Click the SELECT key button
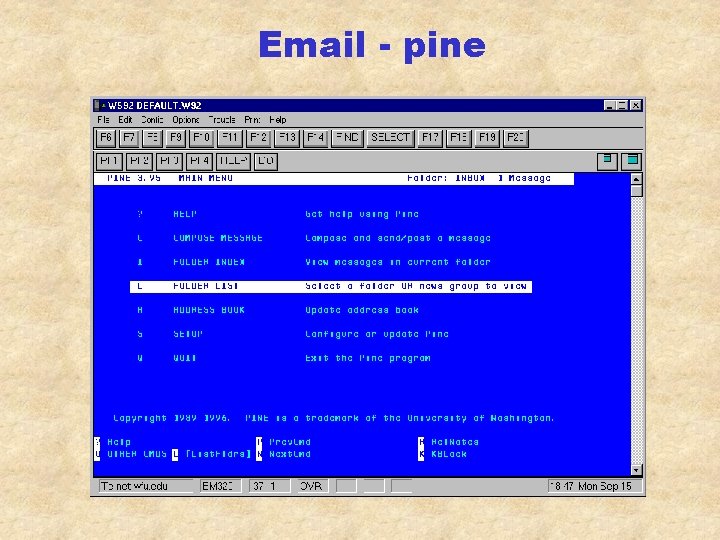The height and width of the screenshot is (540, 720). pyautogui.click(x=390, y=138)
